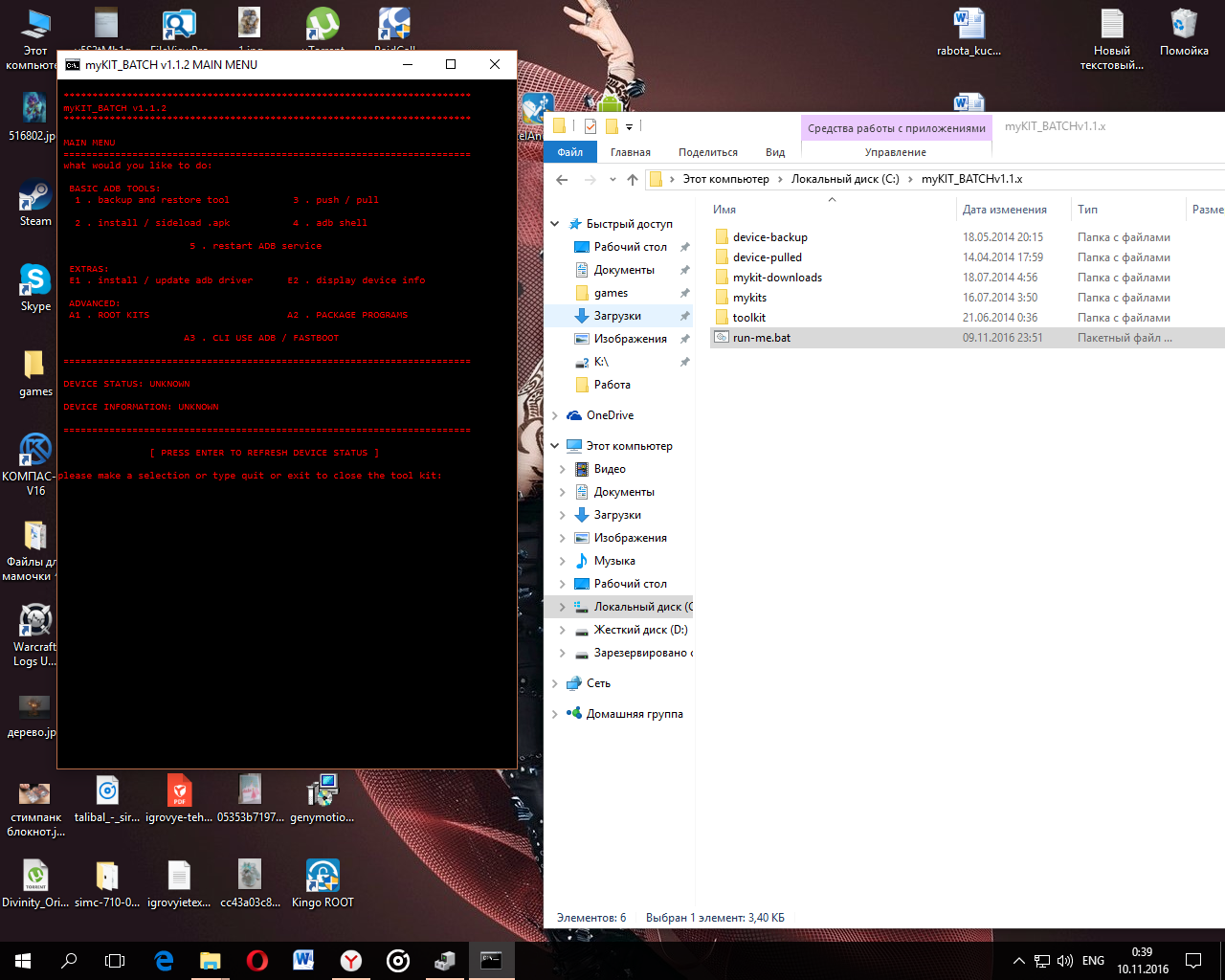Launch Microsoft Edge from taskbar
The image size is (1225, 980).
click(164, 960)
